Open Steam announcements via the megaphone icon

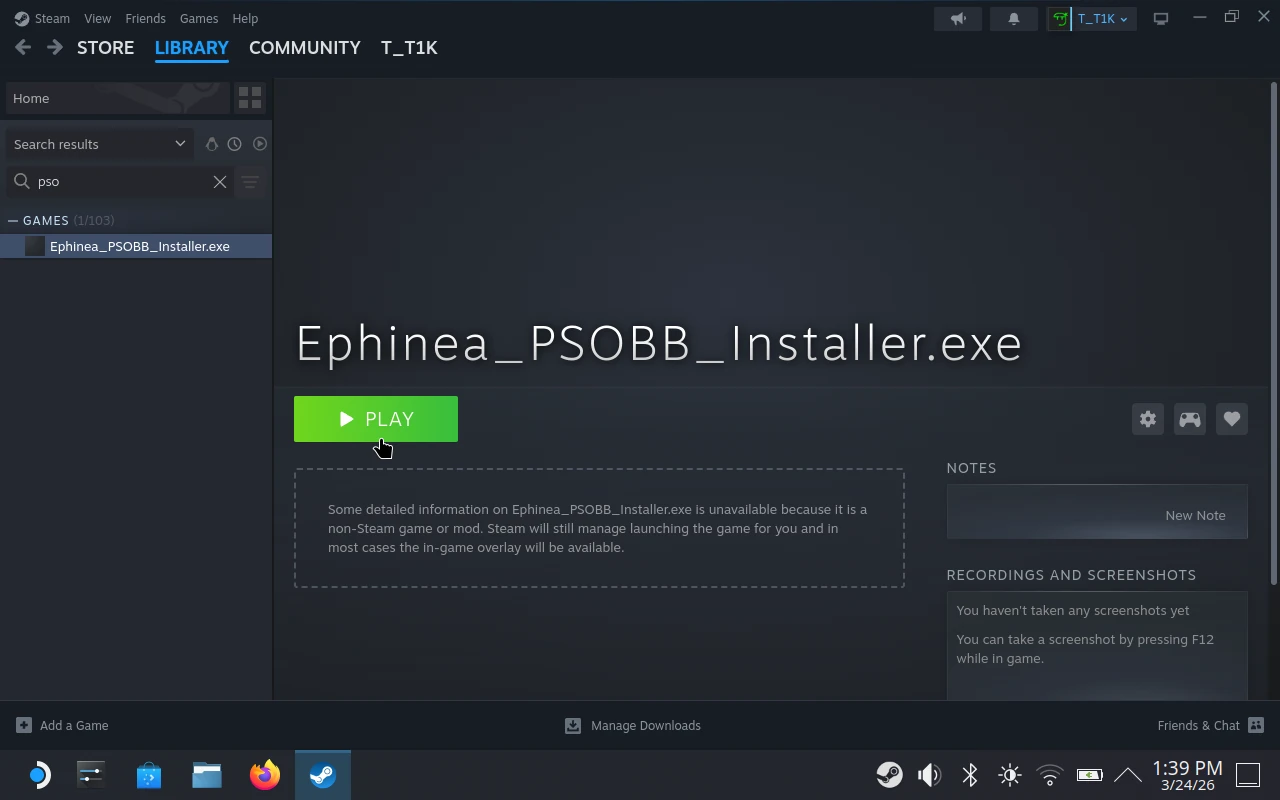[x=957, y=18]
